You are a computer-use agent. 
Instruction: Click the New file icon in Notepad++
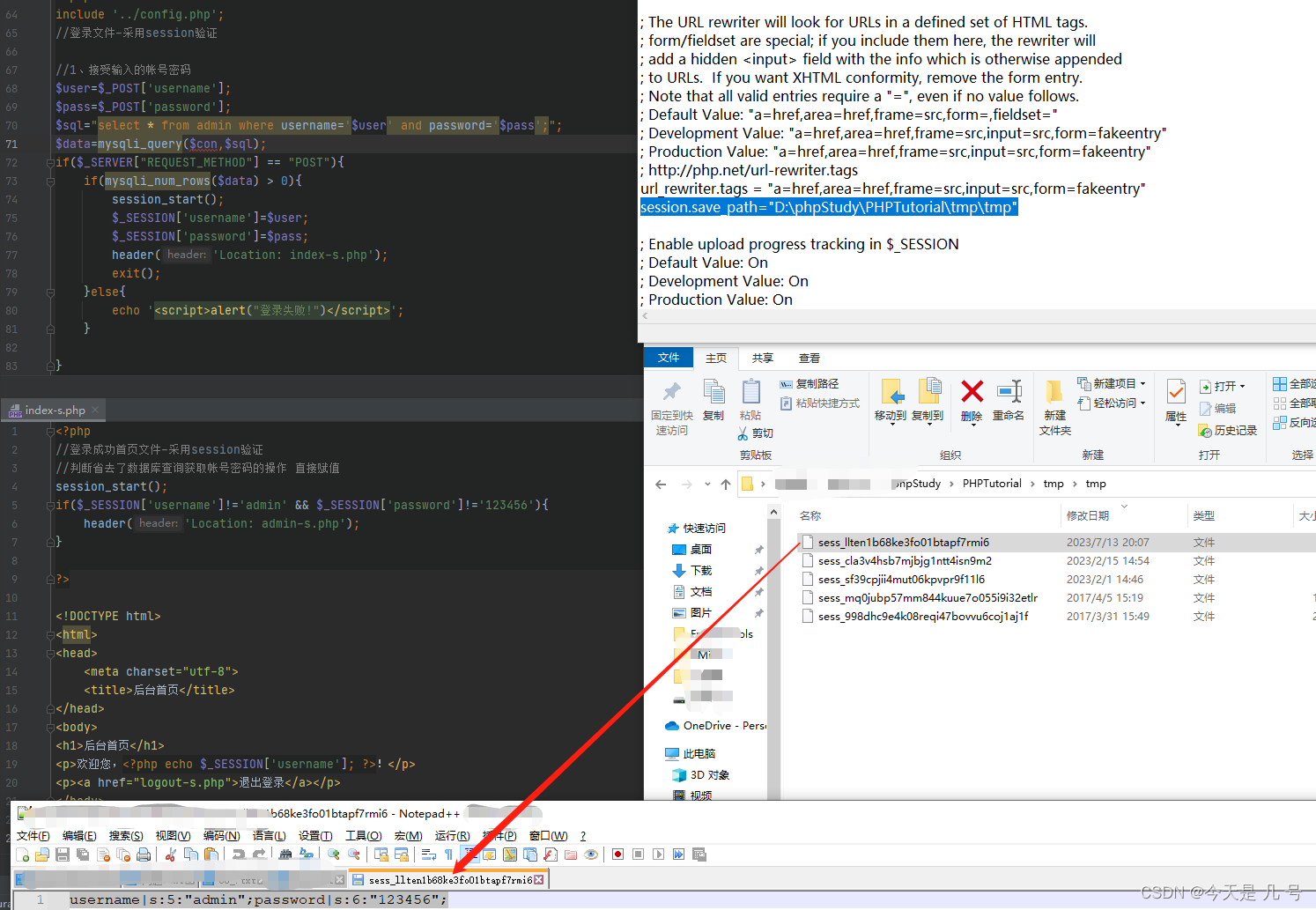tap(22, 855)
